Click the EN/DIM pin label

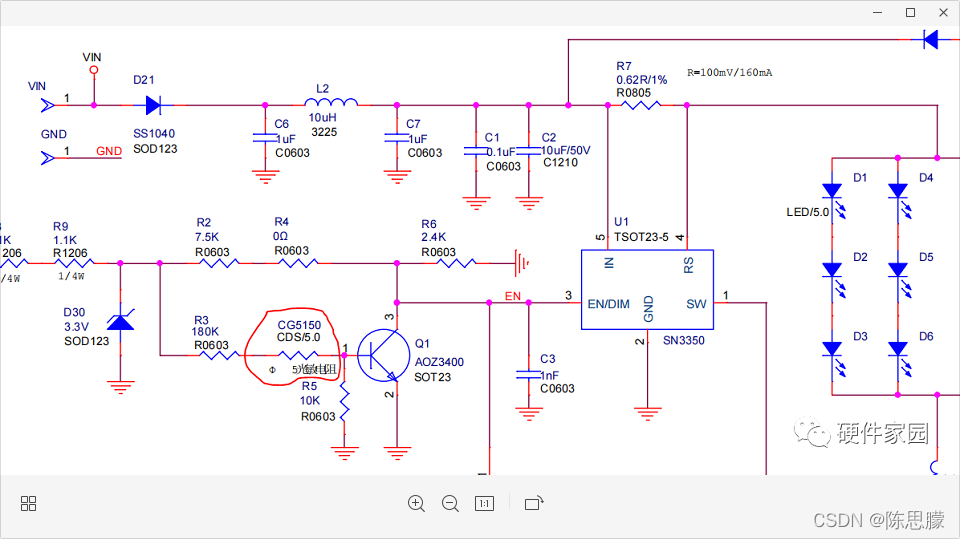point(608,304)
